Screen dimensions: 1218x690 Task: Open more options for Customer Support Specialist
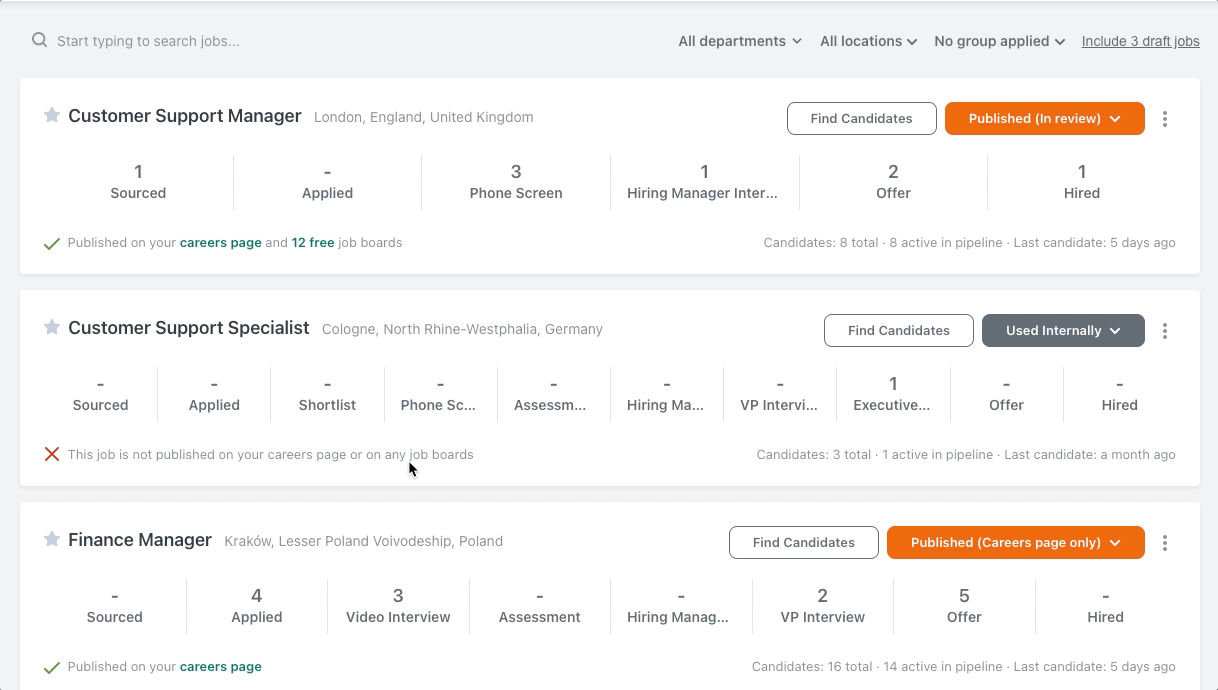click(1165, 331)
